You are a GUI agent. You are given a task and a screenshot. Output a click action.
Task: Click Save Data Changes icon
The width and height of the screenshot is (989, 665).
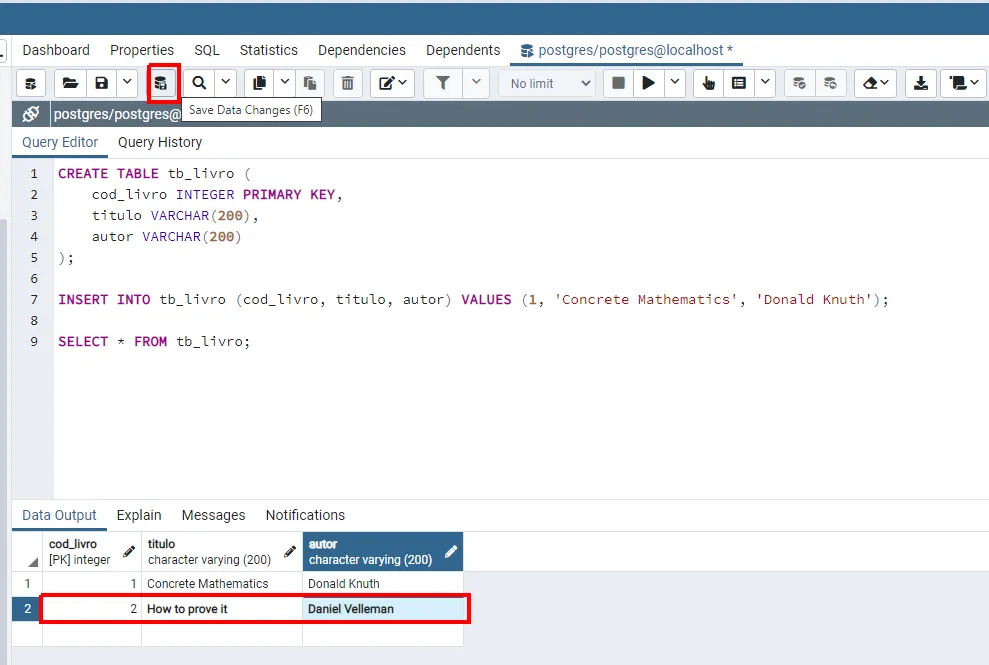[x=161, y=83]
